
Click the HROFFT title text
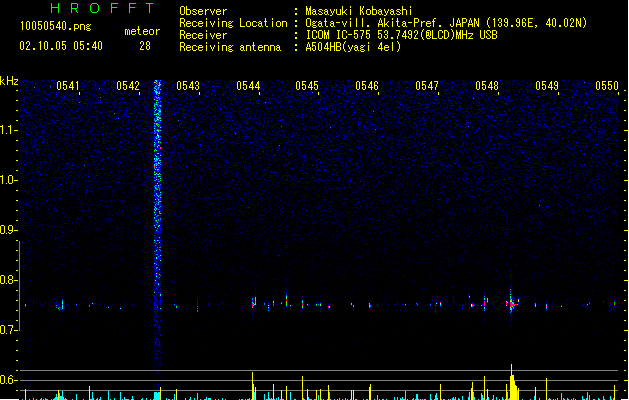pyautogui.click(x=103, y=8)
